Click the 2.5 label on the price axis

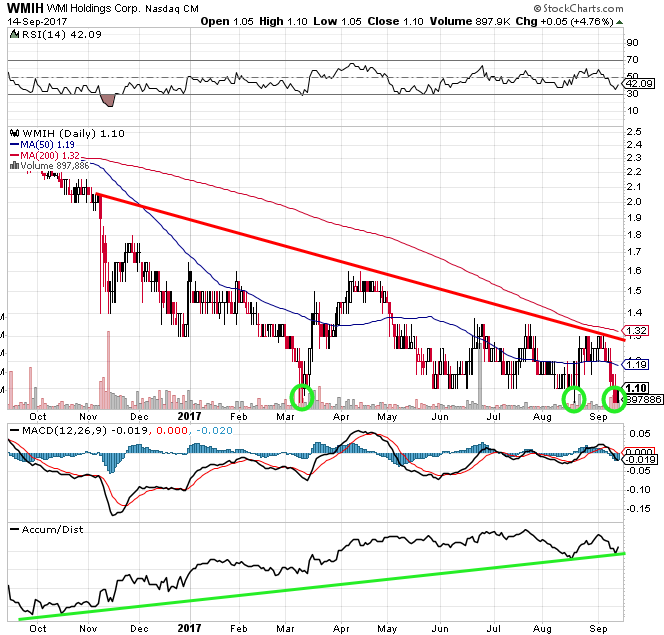pos(634,131)
